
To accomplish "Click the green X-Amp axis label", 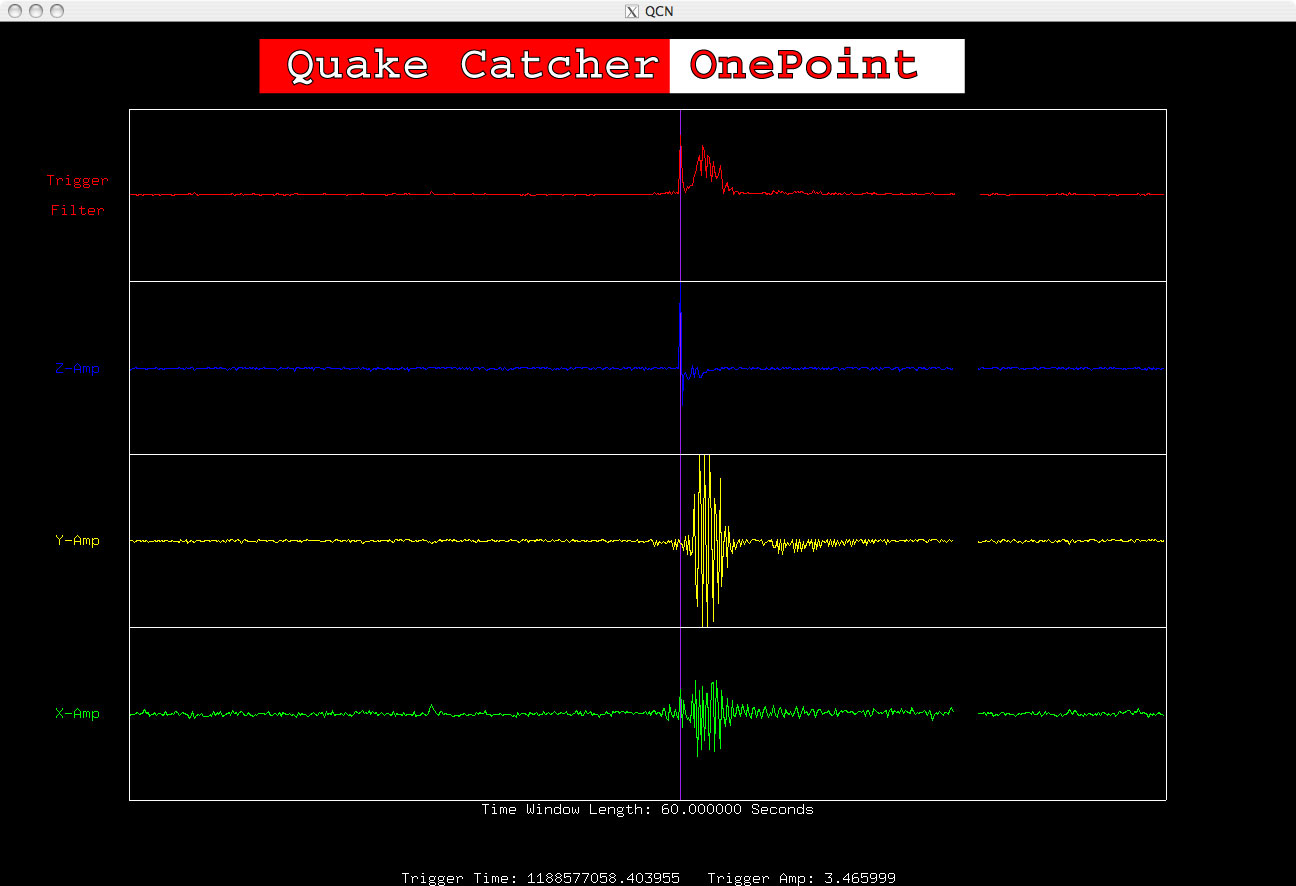I will (x=77, y=714).
